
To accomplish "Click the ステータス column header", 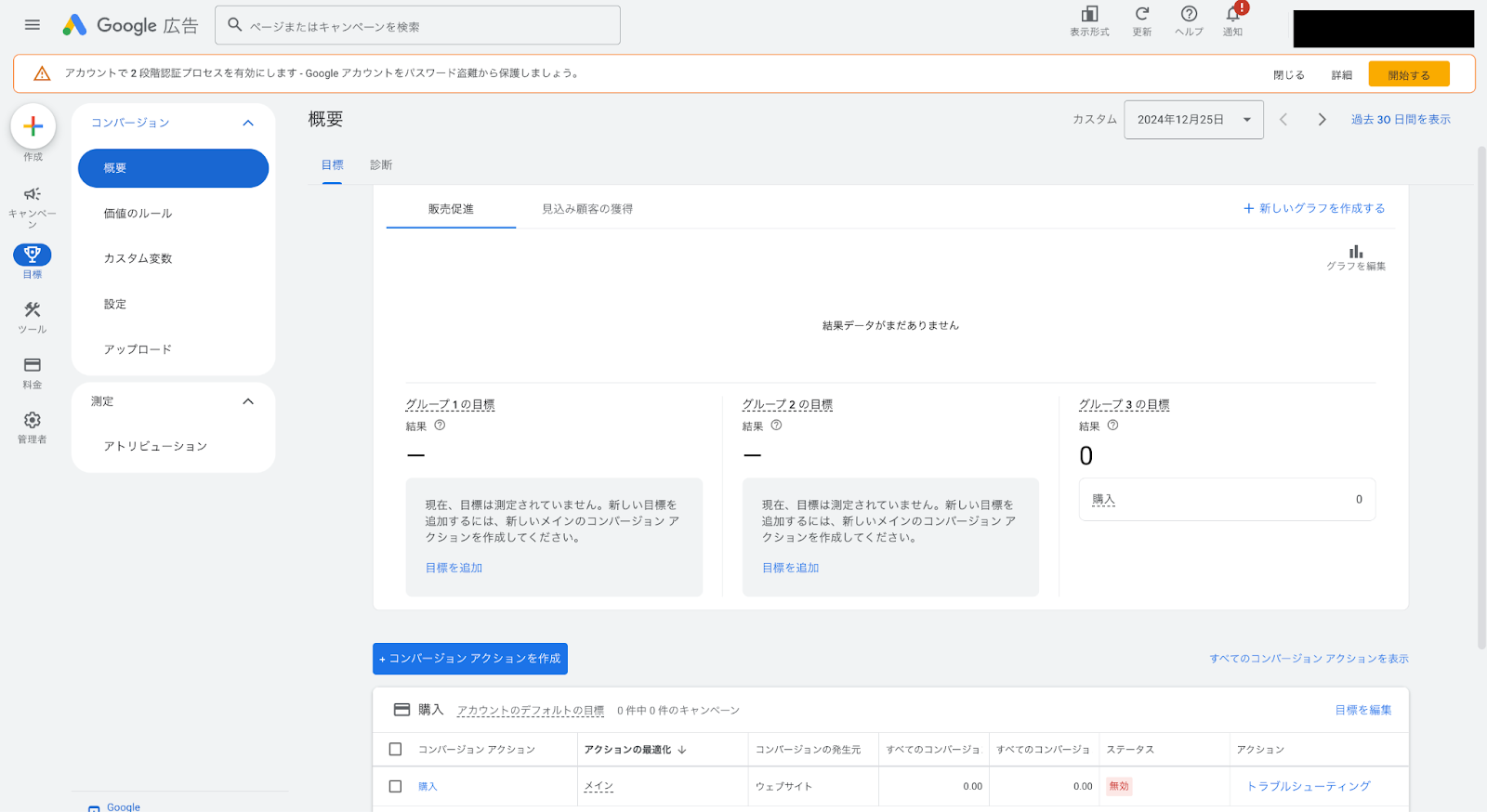I will pyautogui.click(x=1129, y=750).
